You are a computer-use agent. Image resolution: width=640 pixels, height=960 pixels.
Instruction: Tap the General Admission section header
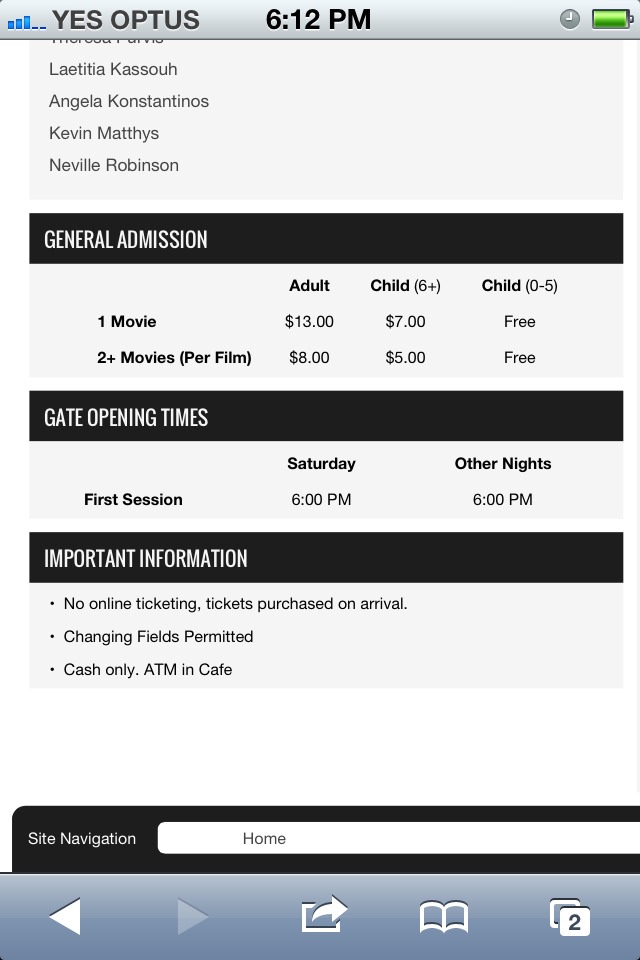(326, 239)
